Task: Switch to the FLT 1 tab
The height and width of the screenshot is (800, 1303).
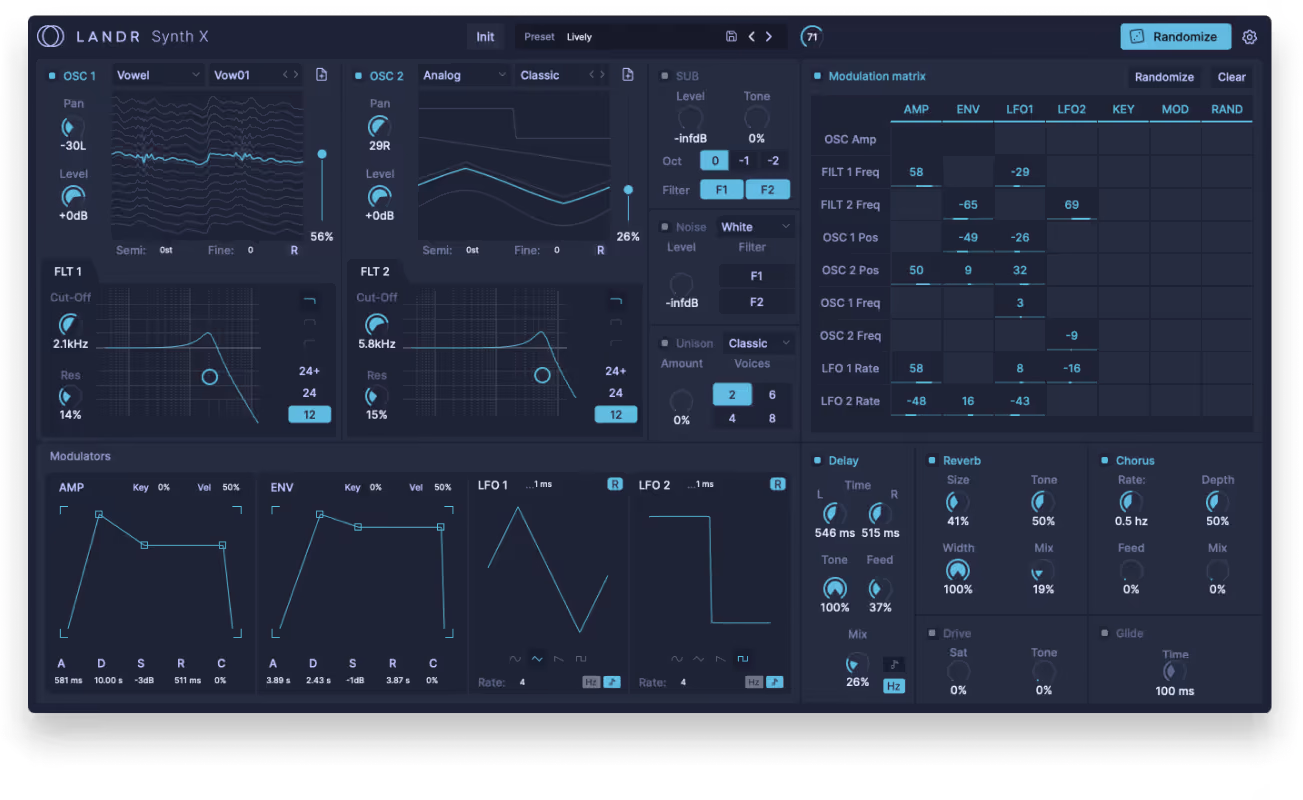Action: 68,271
